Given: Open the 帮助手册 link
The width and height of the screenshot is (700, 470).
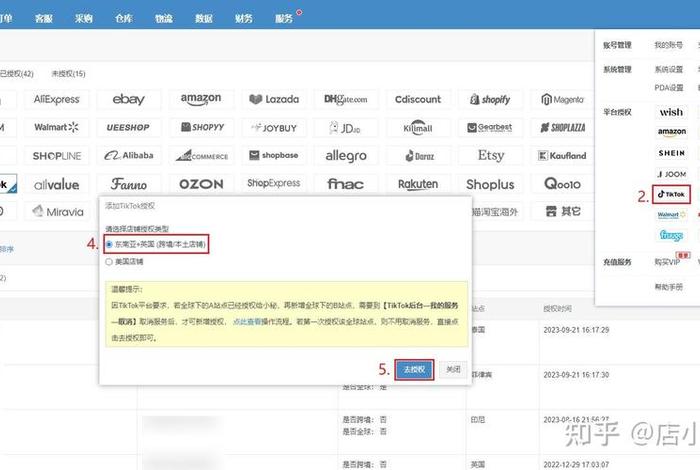Looking at the screenshot, I should click(668, 287).
